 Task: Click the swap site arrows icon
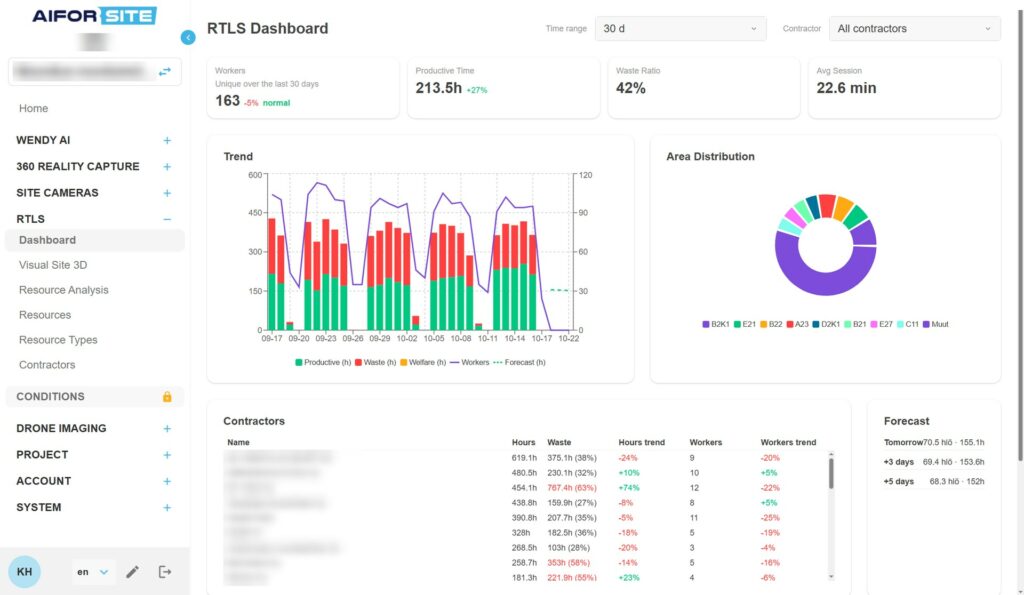(165, 71)
